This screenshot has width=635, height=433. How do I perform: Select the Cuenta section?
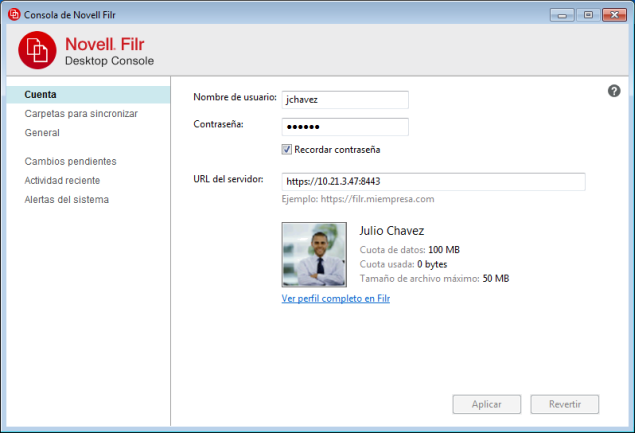40,95
